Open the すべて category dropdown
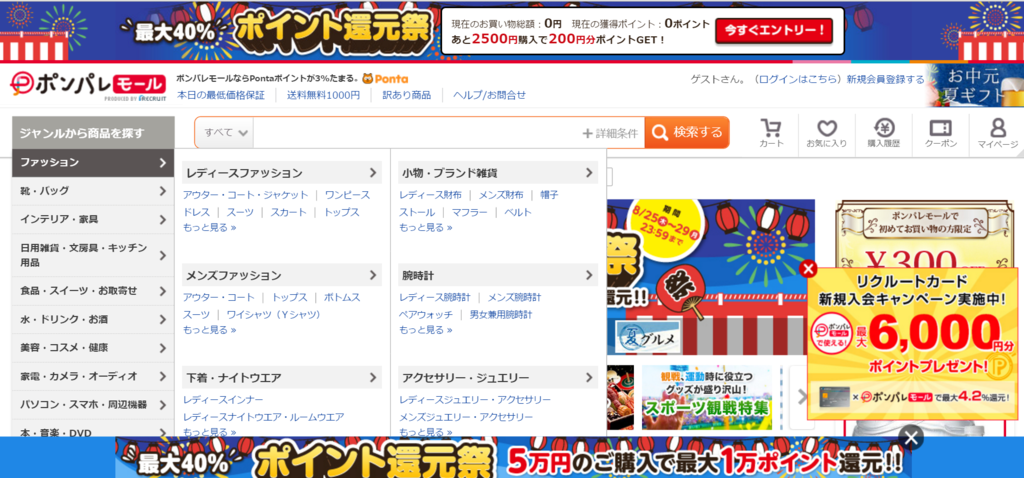Screen dimensions: 1024x478 pos(225,133)
